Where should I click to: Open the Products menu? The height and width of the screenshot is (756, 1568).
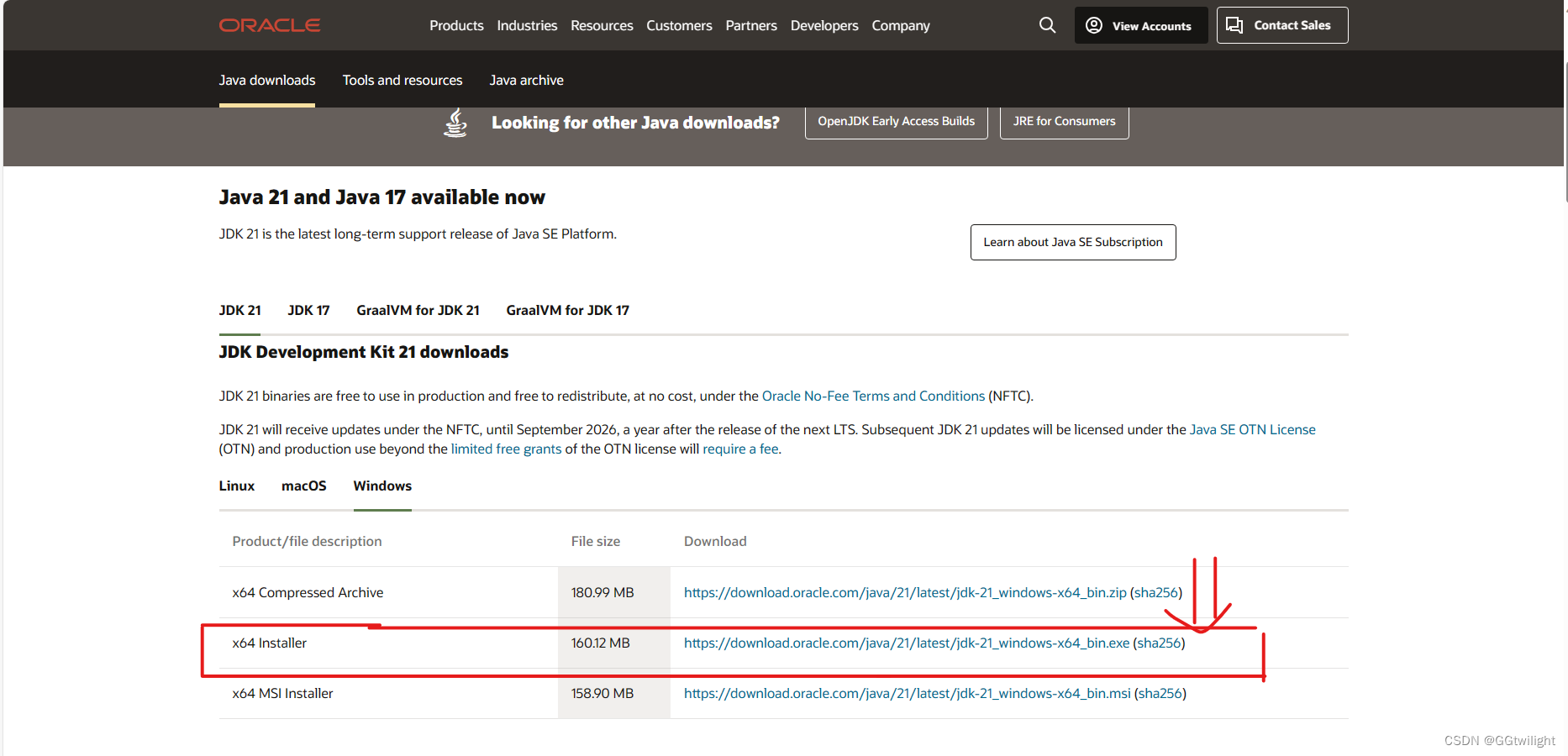456,25
